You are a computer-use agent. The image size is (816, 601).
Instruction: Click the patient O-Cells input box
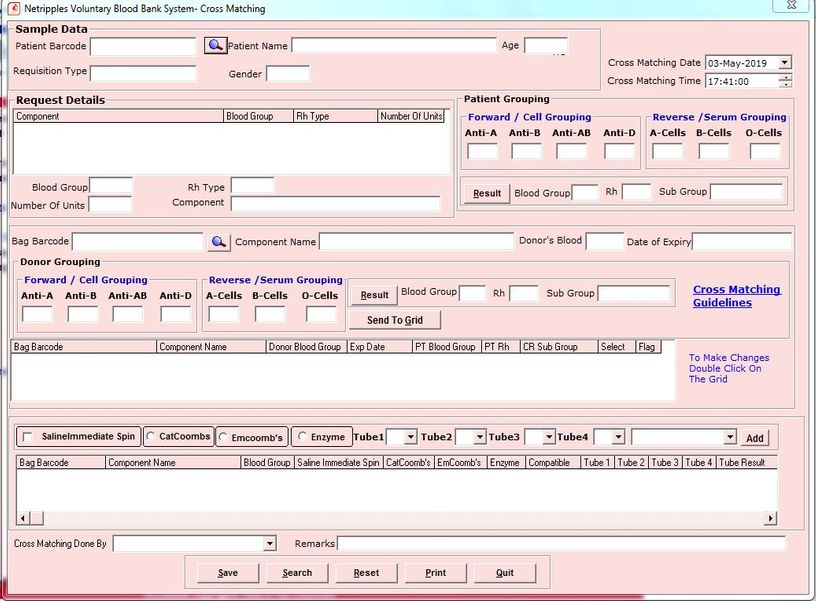click(x=764, y=151)
